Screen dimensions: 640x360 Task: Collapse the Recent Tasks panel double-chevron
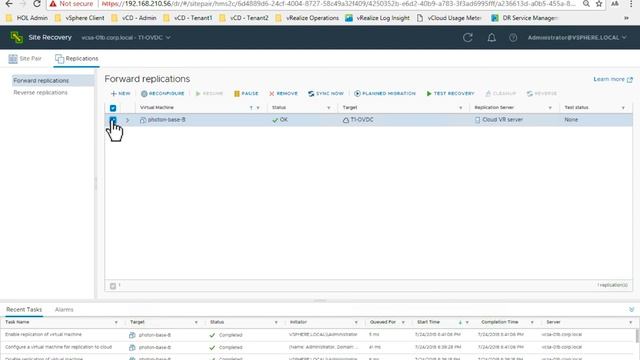(631, 310)
